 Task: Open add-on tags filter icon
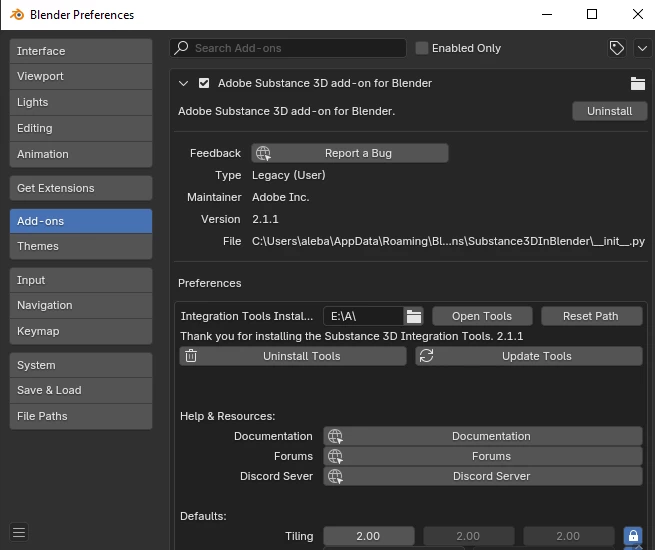pos(617,48)
